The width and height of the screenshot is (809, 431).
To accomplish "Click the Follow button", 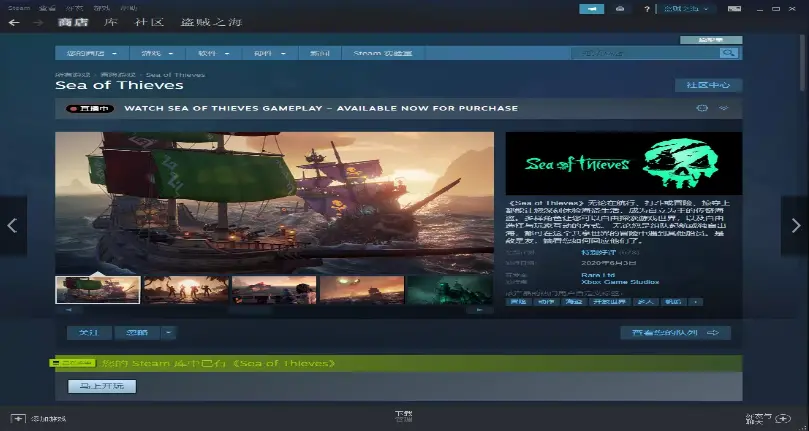I will [x=89, y=333].
